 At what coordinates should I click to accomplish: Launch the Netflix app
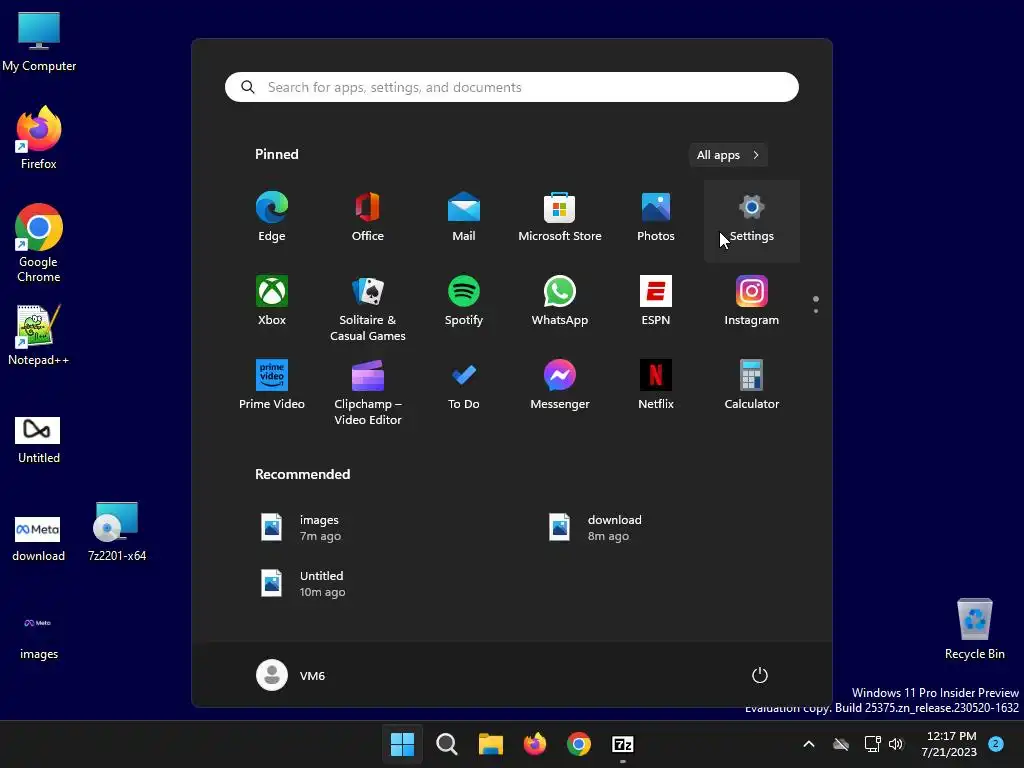pyautogui.click(x=656, y=385)
